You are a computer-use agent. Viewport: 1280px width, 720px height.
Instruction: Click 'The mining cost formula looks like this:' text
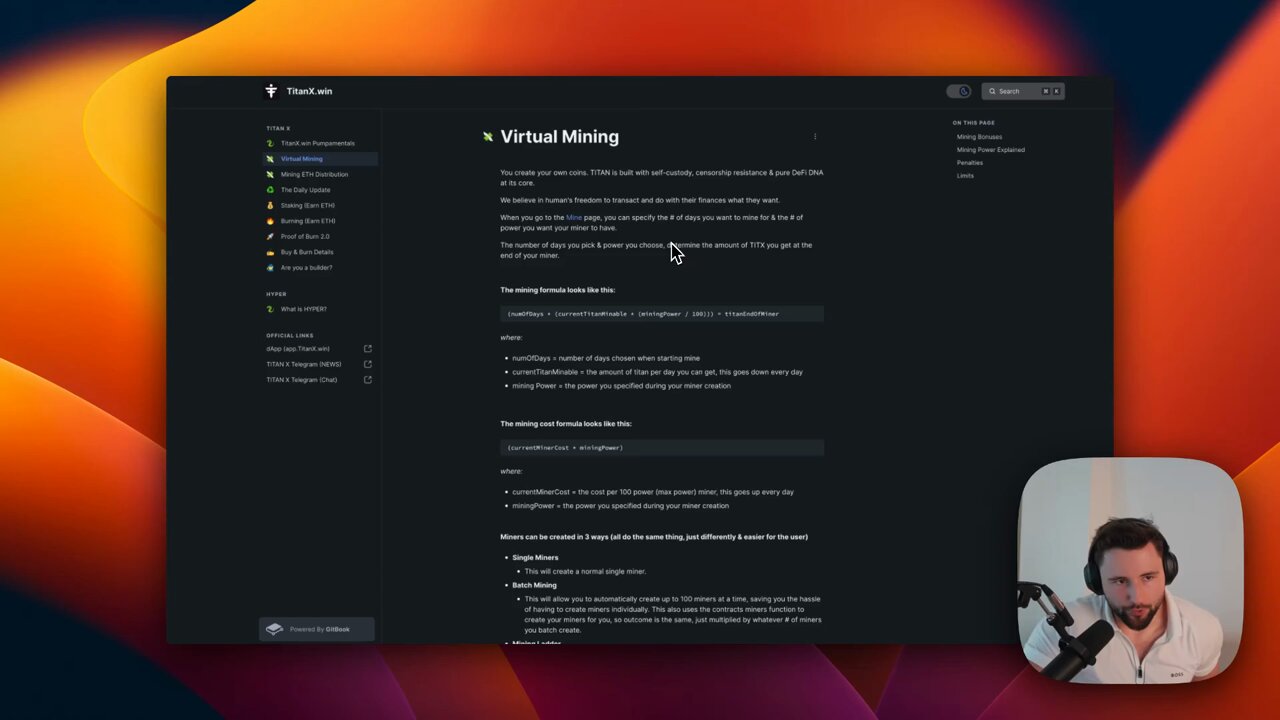tap(566, 424)
